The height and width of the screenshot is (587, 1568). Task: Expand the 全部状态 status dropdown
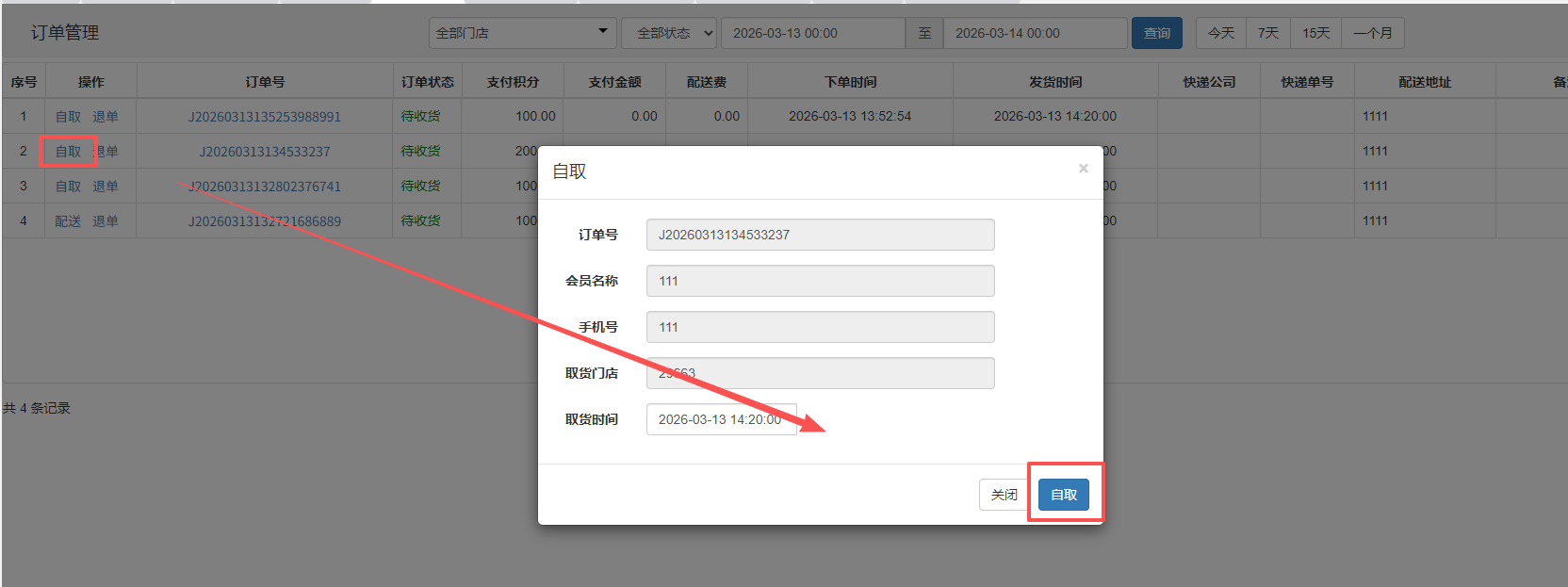(669, 33)
